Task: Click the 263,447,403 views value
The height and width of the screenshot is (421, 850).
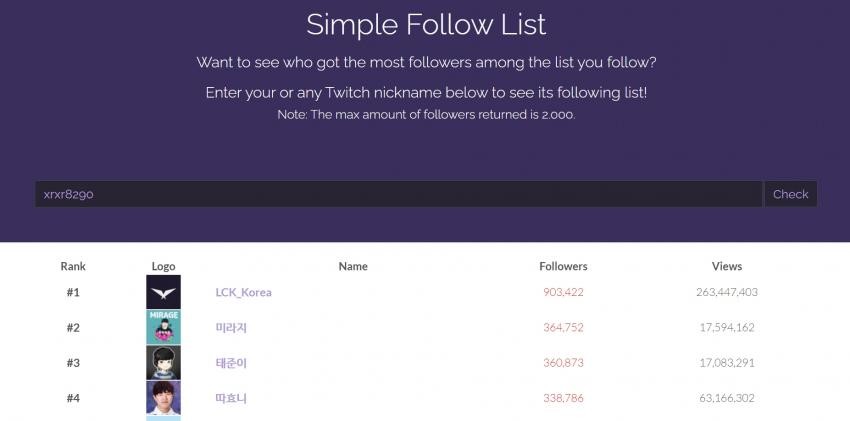Action: click(x=727, y=292)
